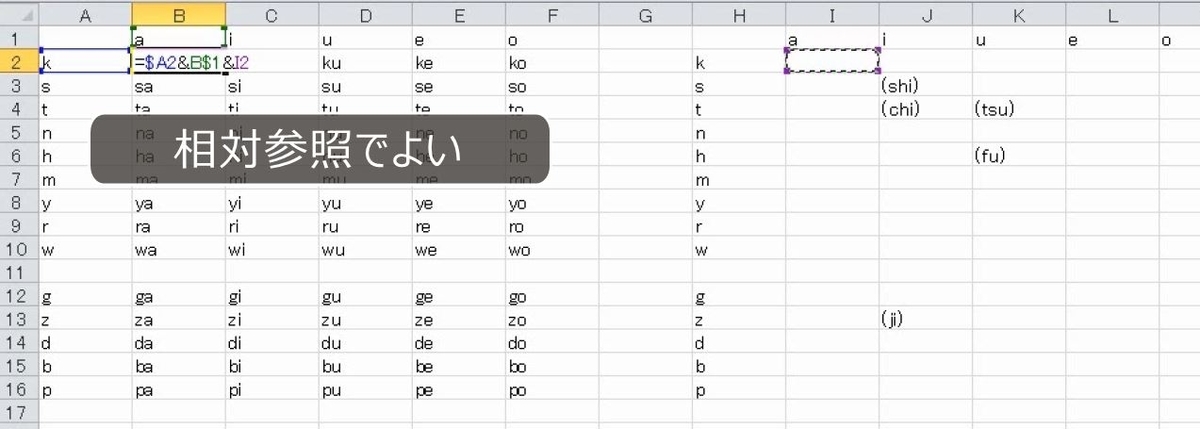This screenshot has width=1200, height=429.
Task: Click cell containing "re"
Action: coord(459,226)
